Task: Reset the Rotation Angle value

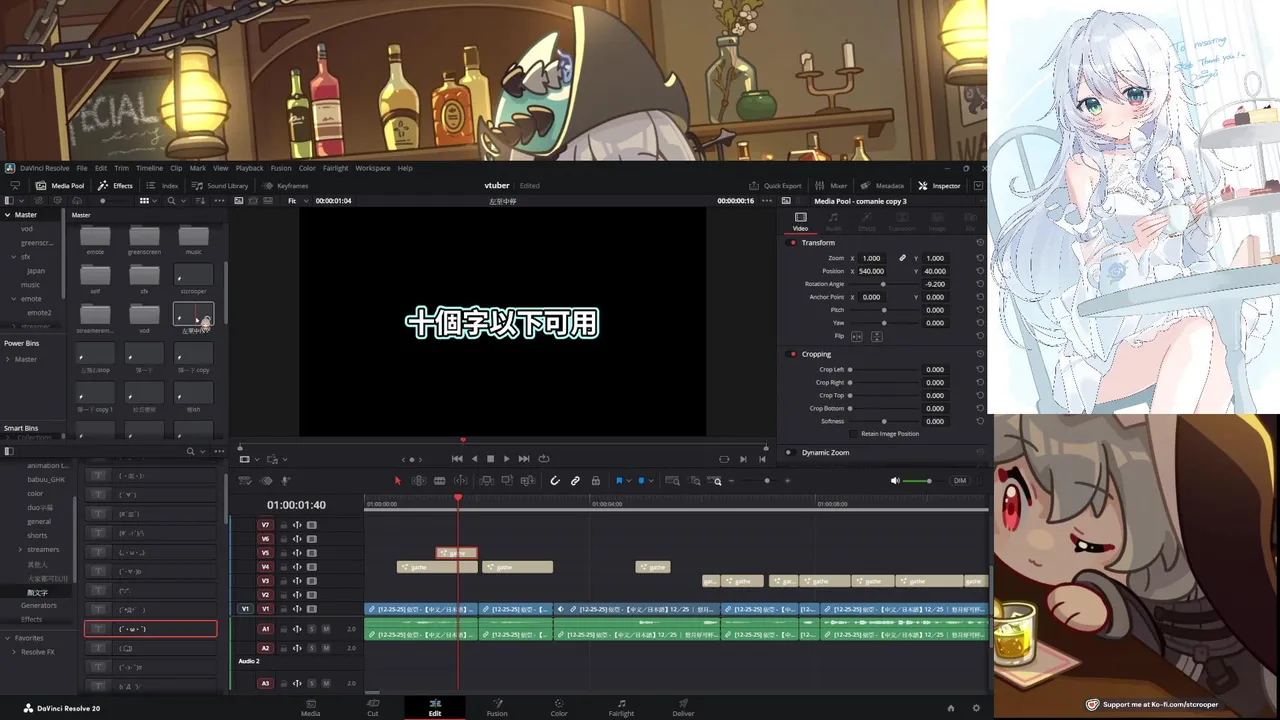Action: point(980,284)
